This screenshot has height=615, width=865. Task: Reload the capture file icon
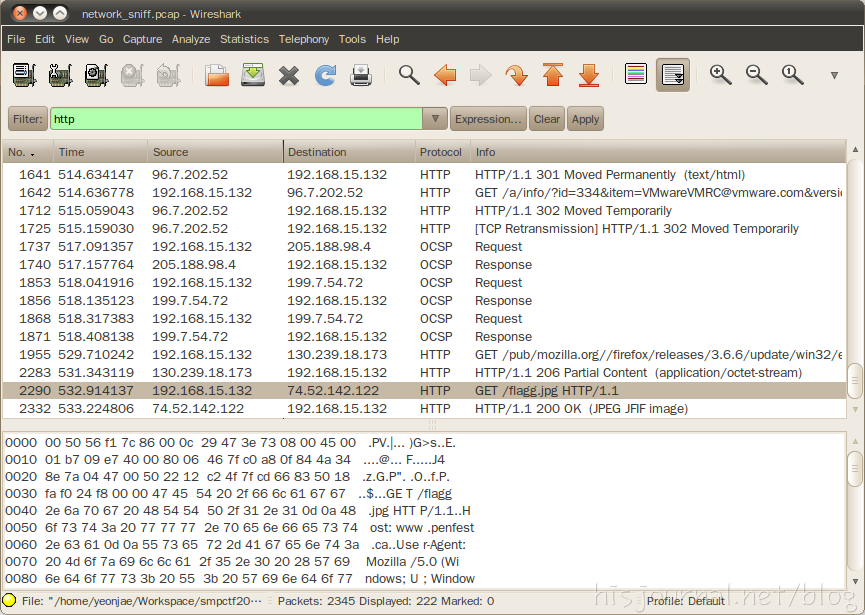(x=325, y=75)
